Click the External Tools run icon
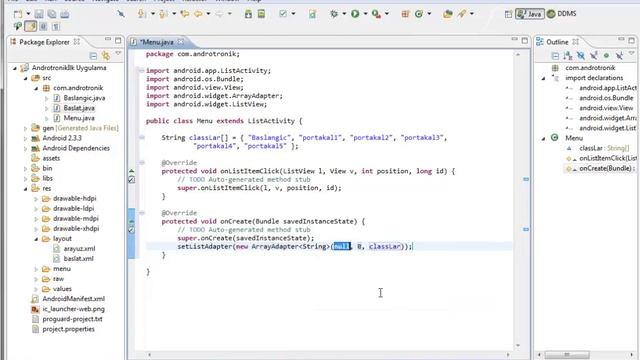 376,14
